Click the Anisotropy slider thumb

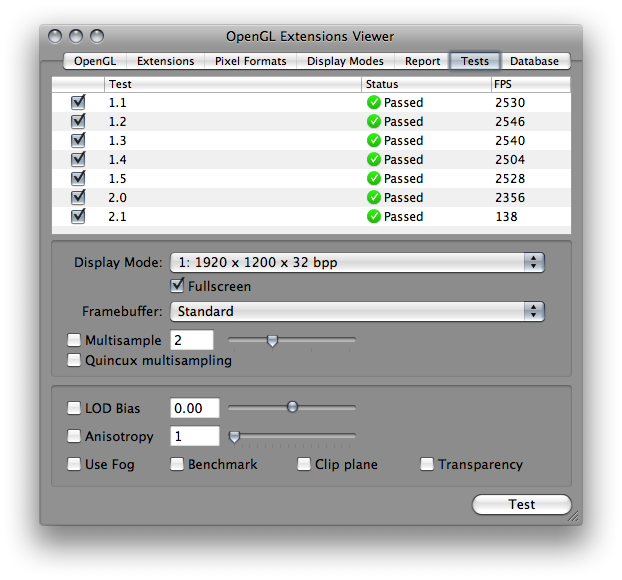click(x=234, y=437)
